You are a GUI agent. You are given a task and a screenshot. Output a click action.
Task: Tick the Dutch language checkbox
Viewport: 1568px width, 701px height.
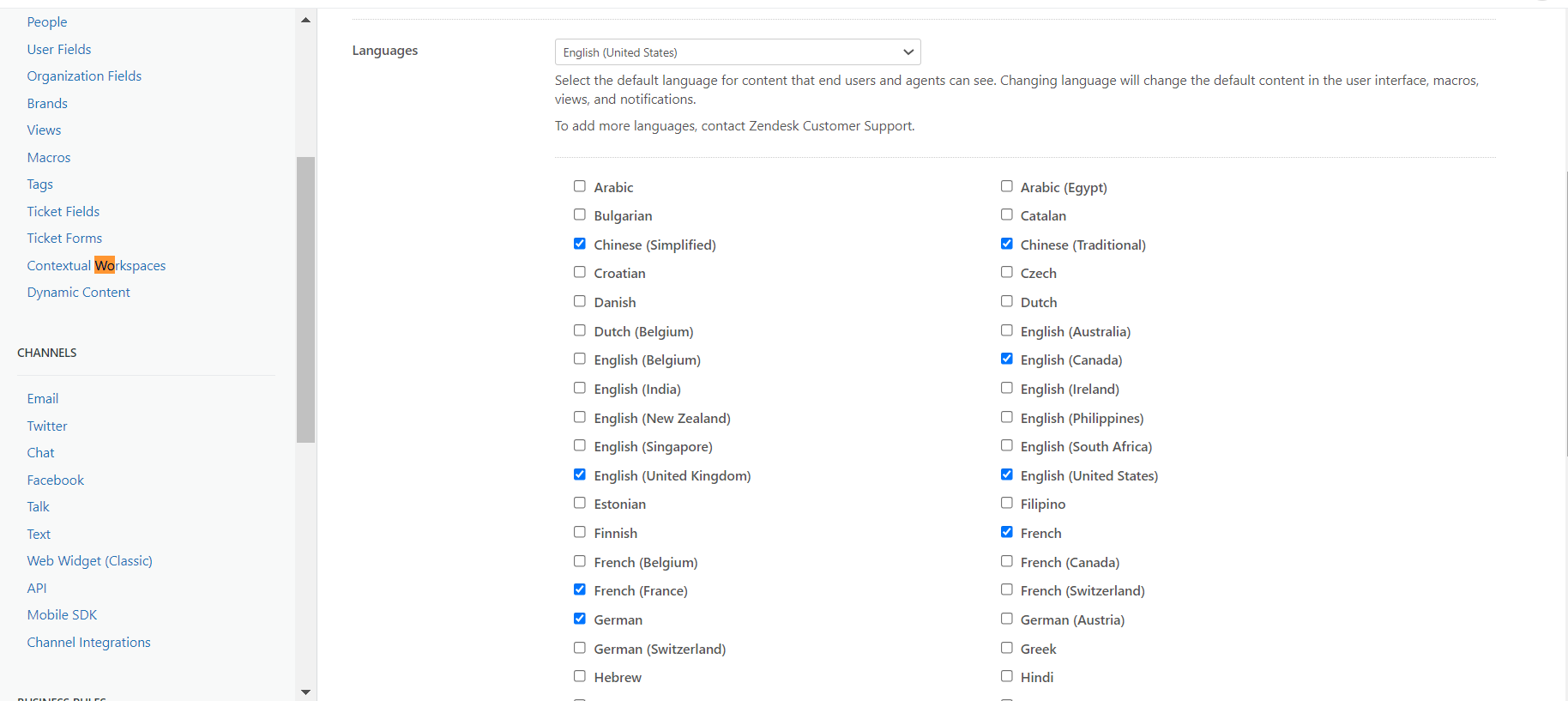1006,301
